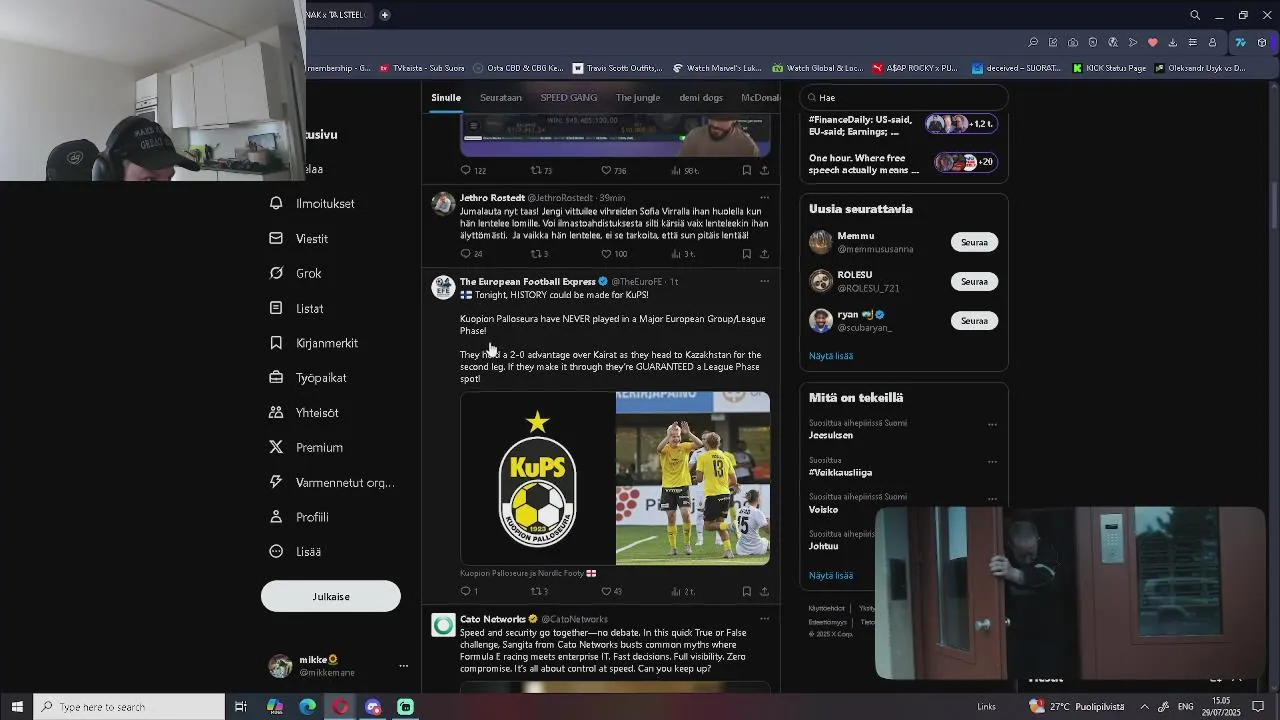Follow ROLESU with Seuraa button

pos(974,281)
